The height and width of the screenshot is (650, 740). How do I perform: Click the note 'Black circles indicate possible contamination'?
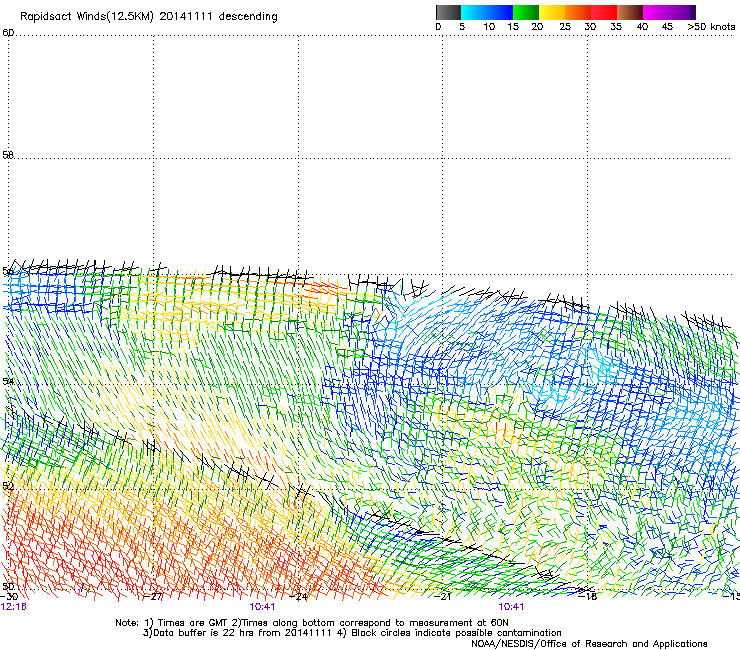point(456,633)
